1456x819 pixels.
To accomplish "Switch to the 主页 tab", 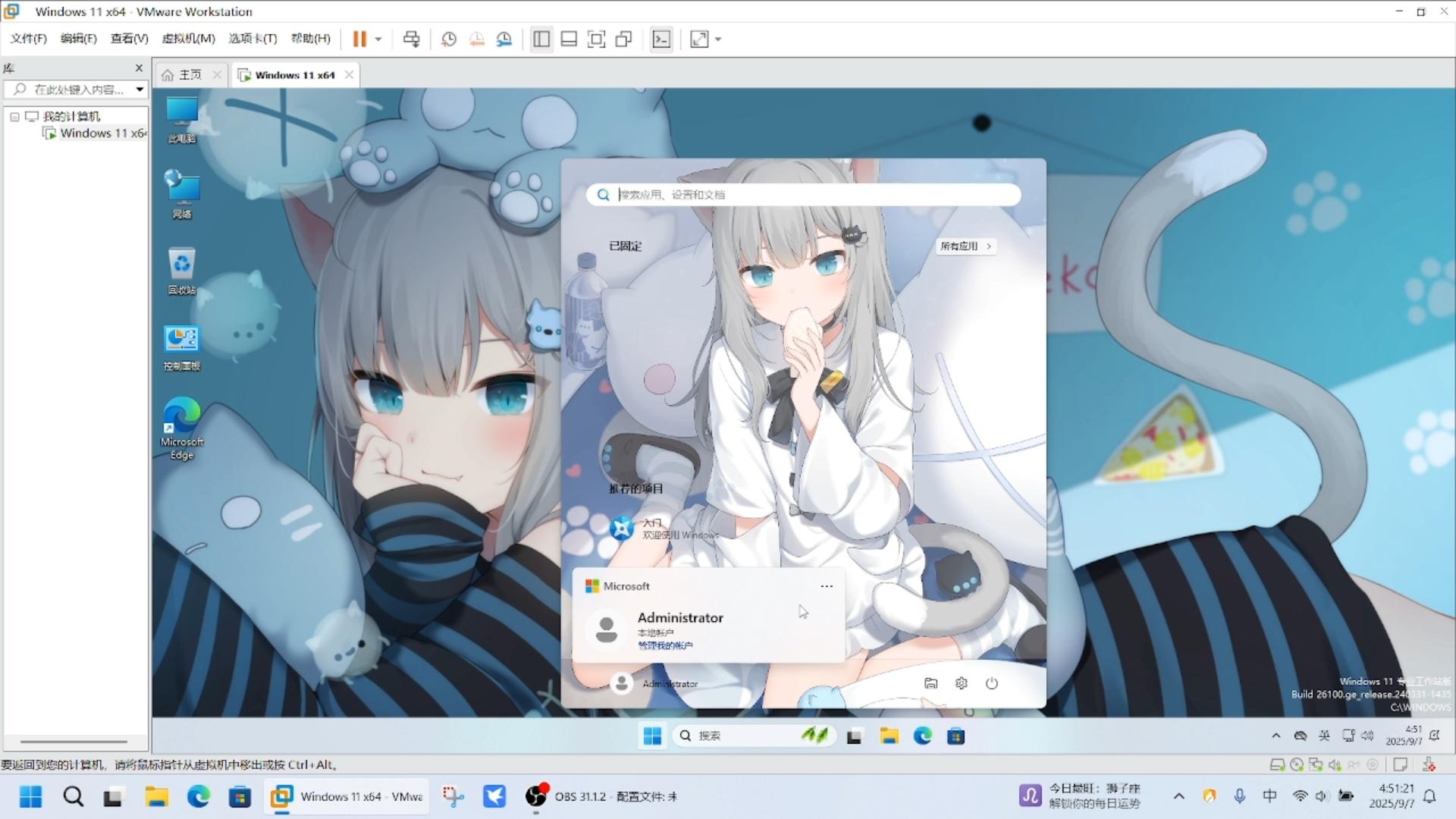I will (x=183, y=75).
